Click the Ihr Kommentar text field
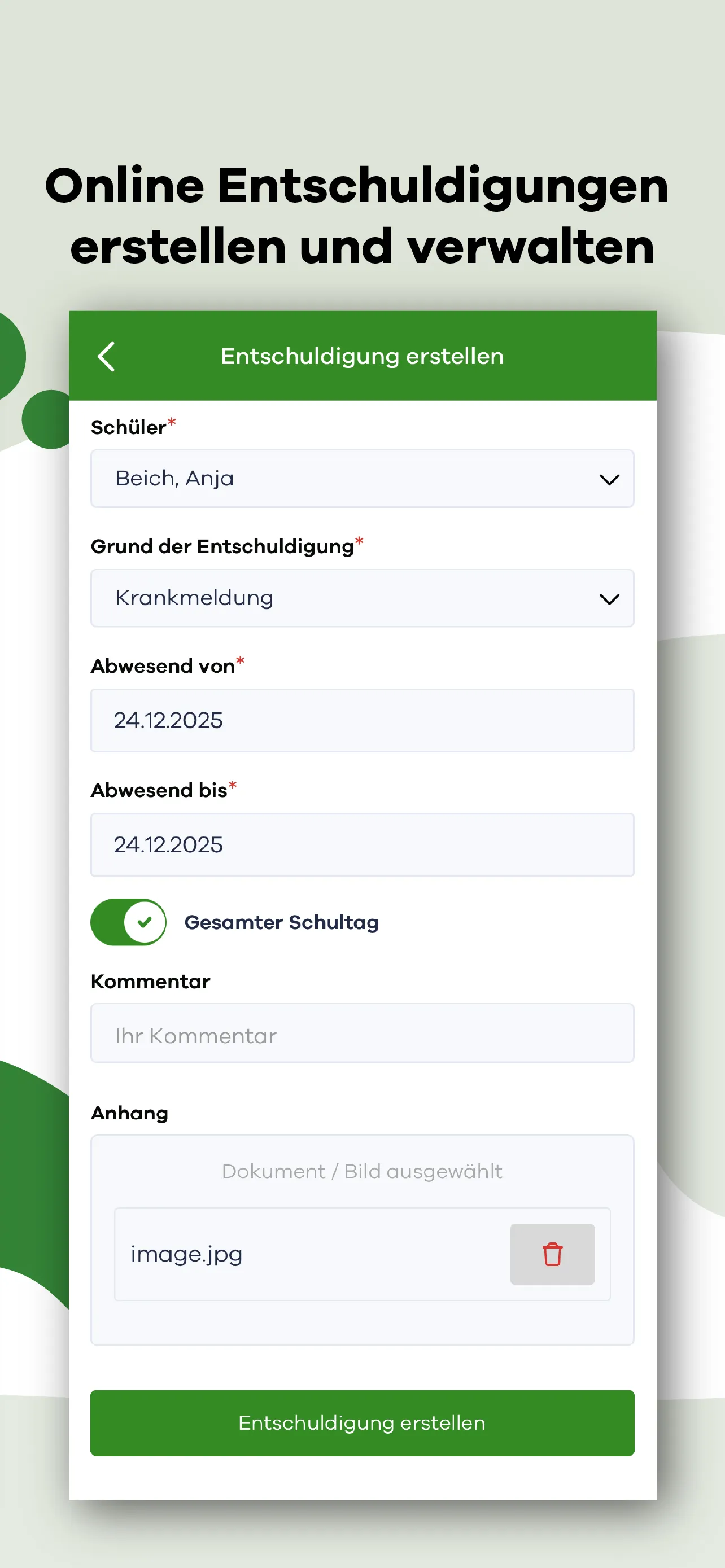 pyautogui.click(x=361, y=1033)
